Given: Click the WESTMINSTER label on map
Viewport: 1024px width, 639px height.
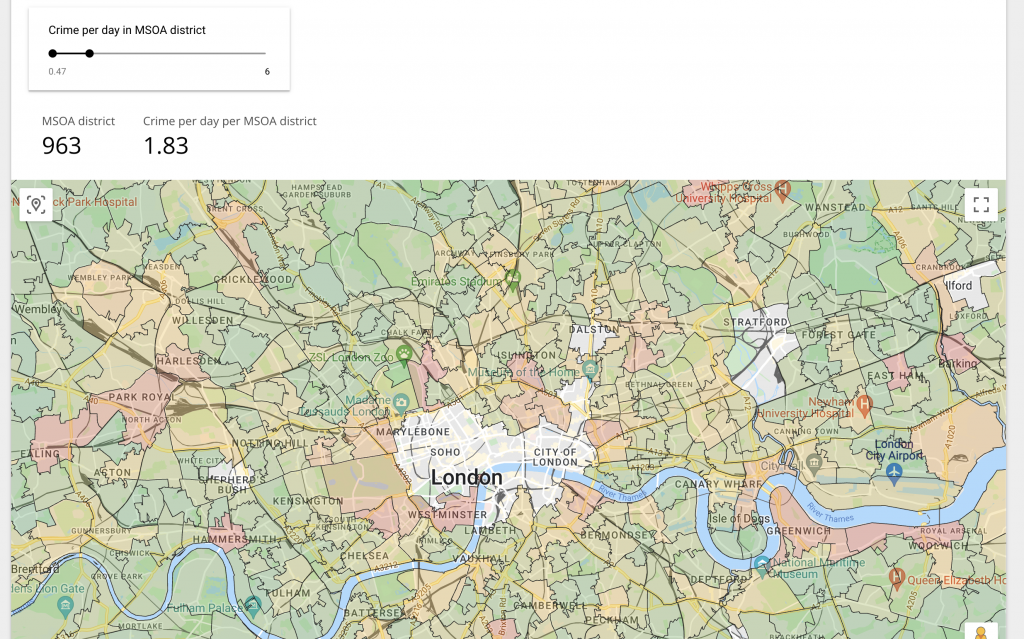Looking at the screenshot, I should [447, 515].
